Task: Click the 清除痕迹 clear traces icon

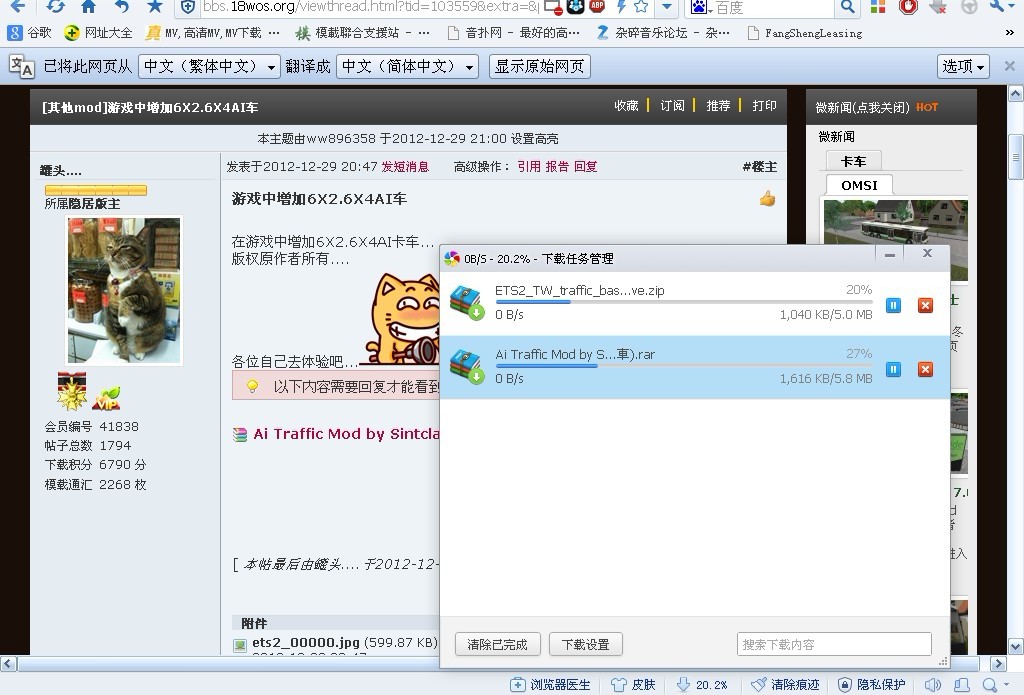Action: (785, 685)
